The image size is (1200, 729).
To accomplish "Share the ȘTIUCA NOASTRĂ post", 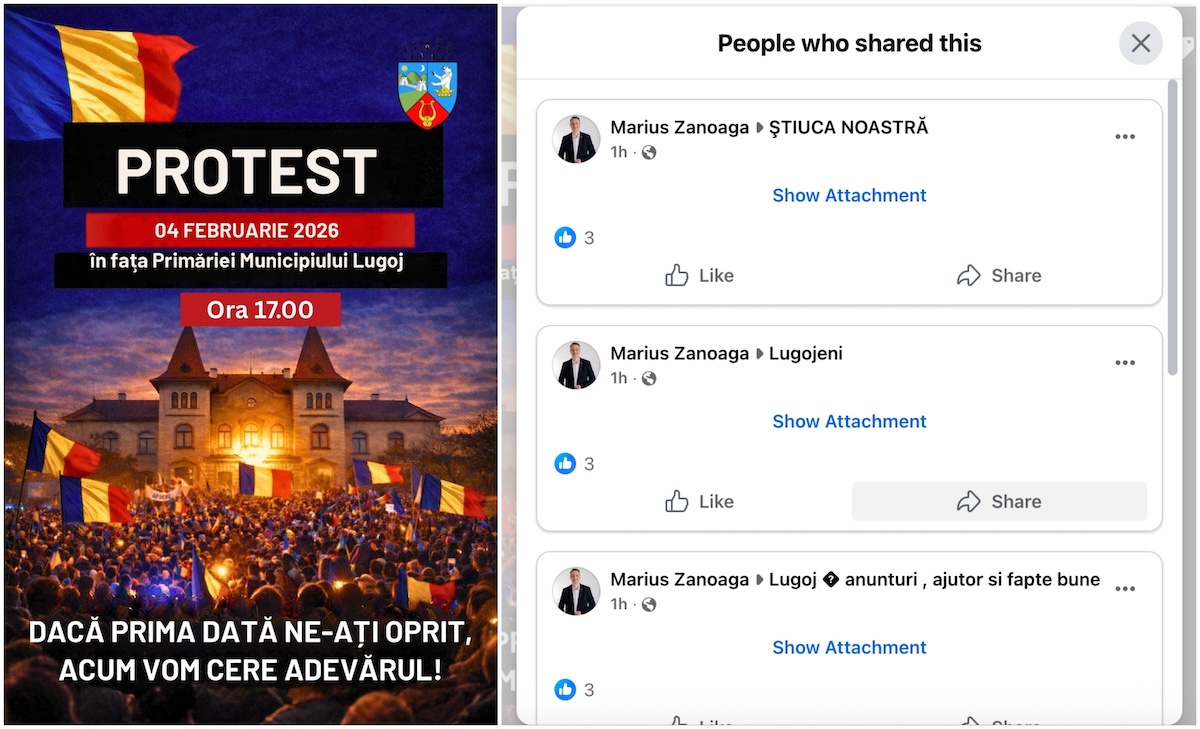I will pyautogui.click(x=999, y=276).
